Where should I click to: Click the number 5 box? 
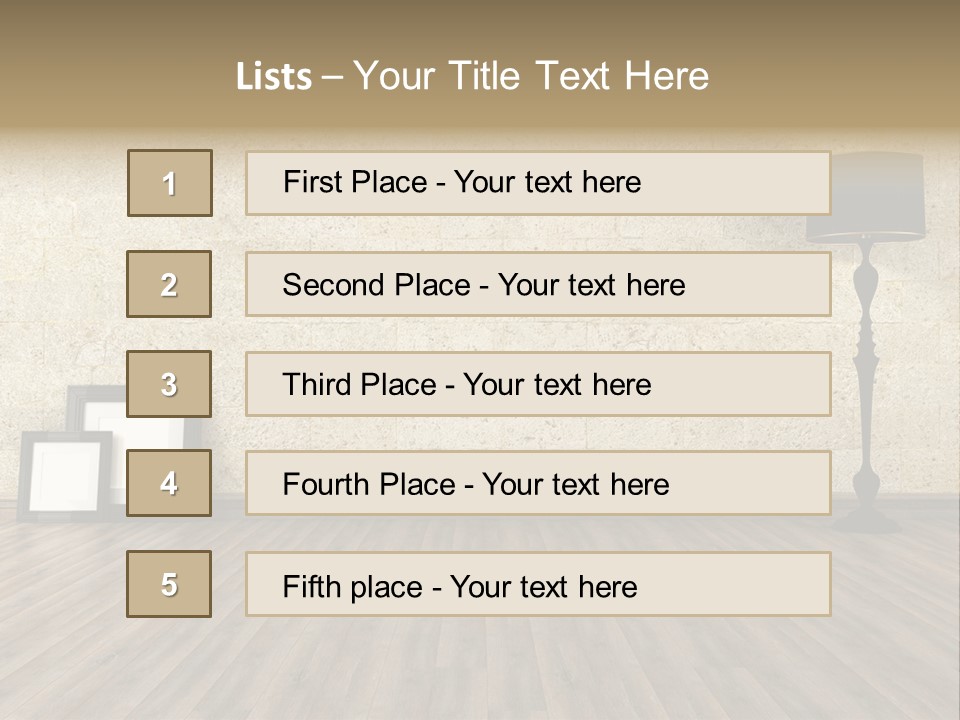click(x=169, y=584)
